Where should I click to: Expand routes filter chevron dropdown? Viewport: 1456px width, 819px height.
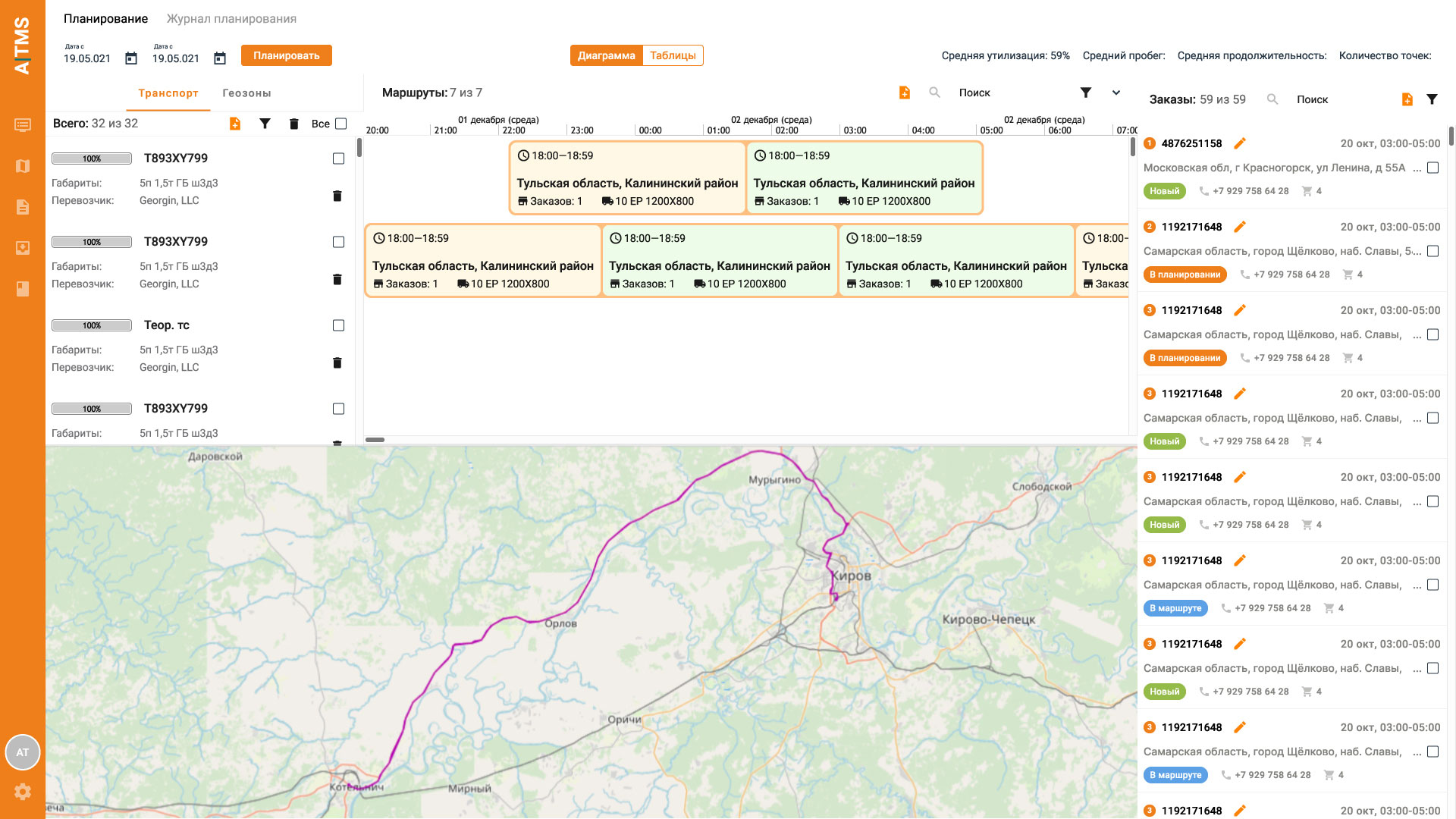[x=1116, y=93]
